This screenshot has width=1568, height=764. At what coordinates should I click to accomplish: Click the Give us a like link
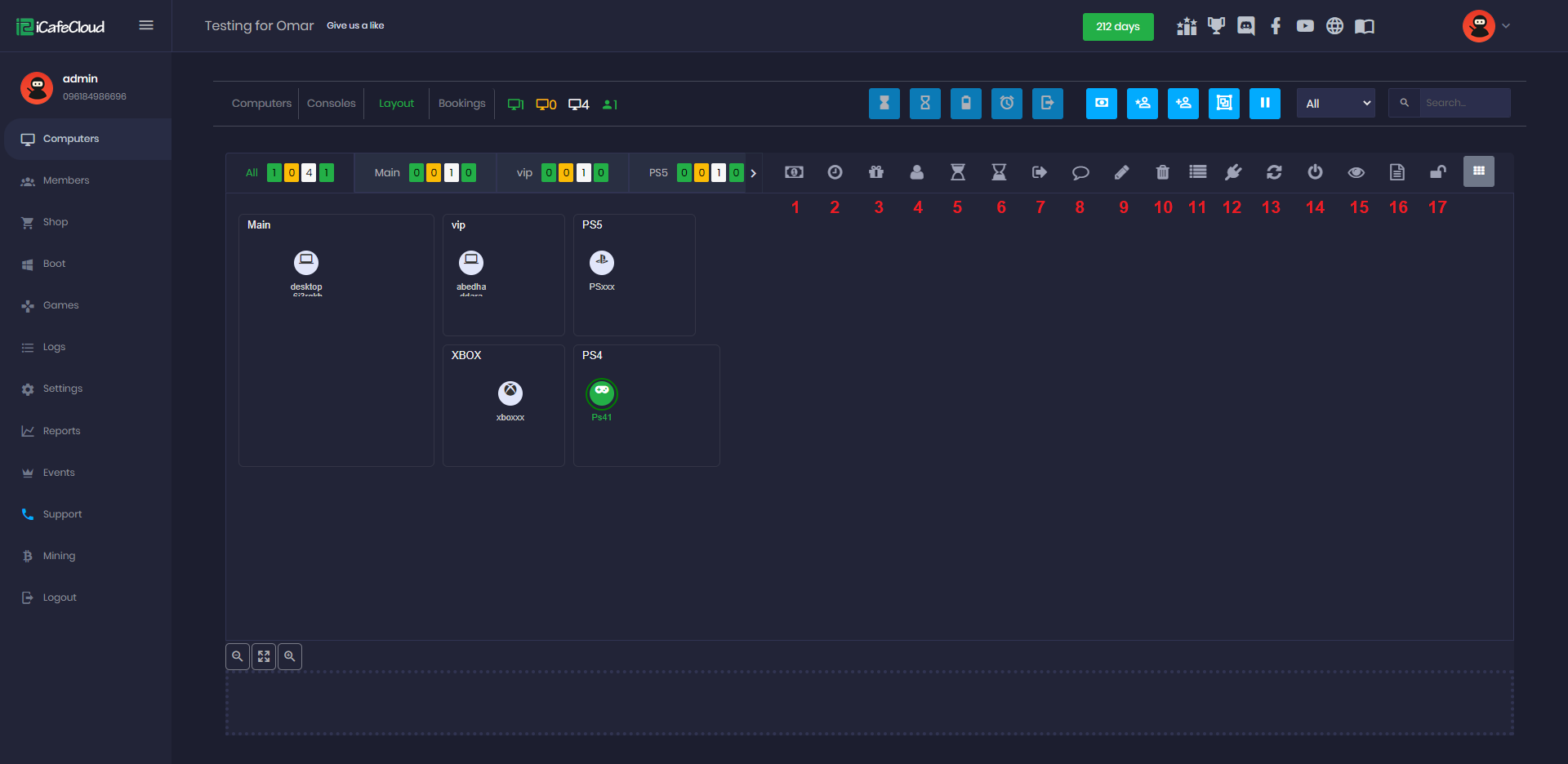coord(355,26)
